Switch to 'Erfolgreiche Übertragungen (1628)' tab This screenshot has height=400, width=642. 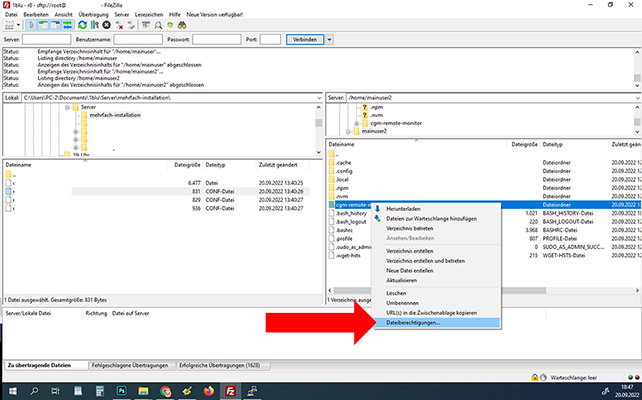223,365
